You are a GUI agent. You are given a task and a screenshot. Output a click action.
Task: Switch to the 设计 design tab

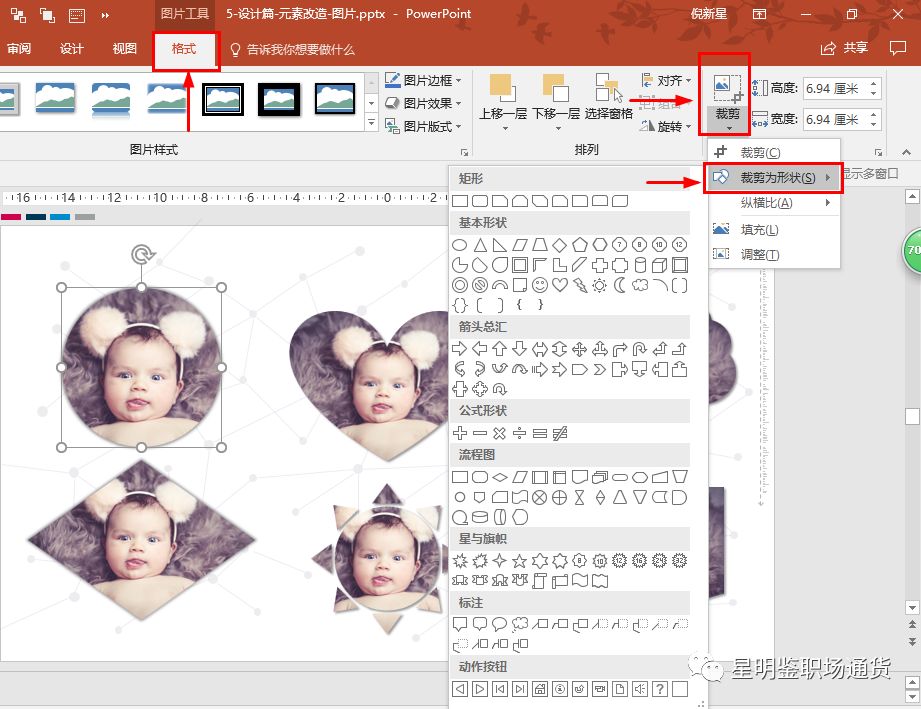[72, 49]
